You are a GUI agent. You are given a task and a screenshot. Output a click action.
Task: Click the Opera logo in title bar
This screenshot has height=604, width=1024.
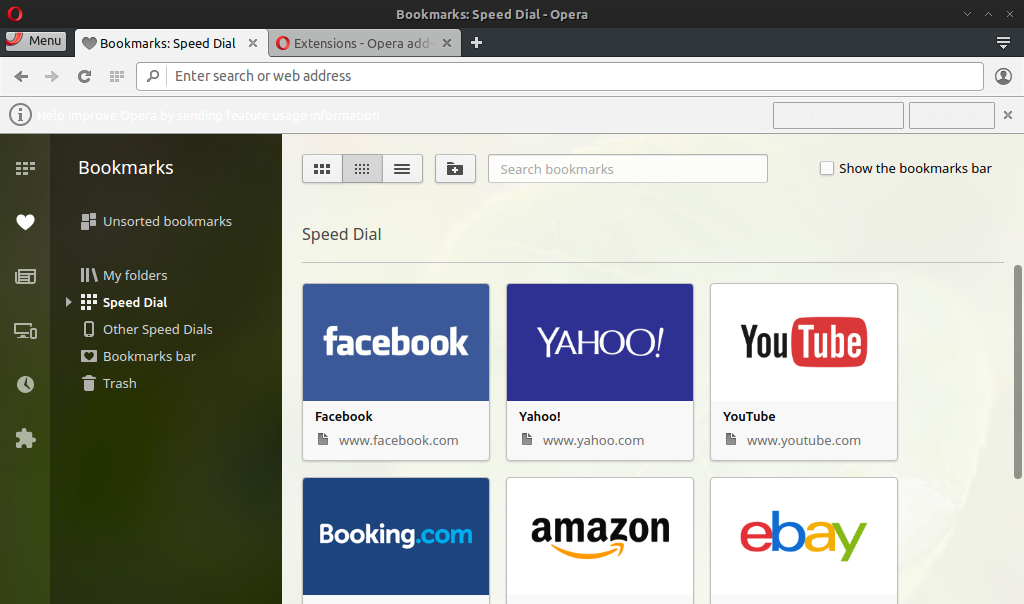(x=14, y=13)
